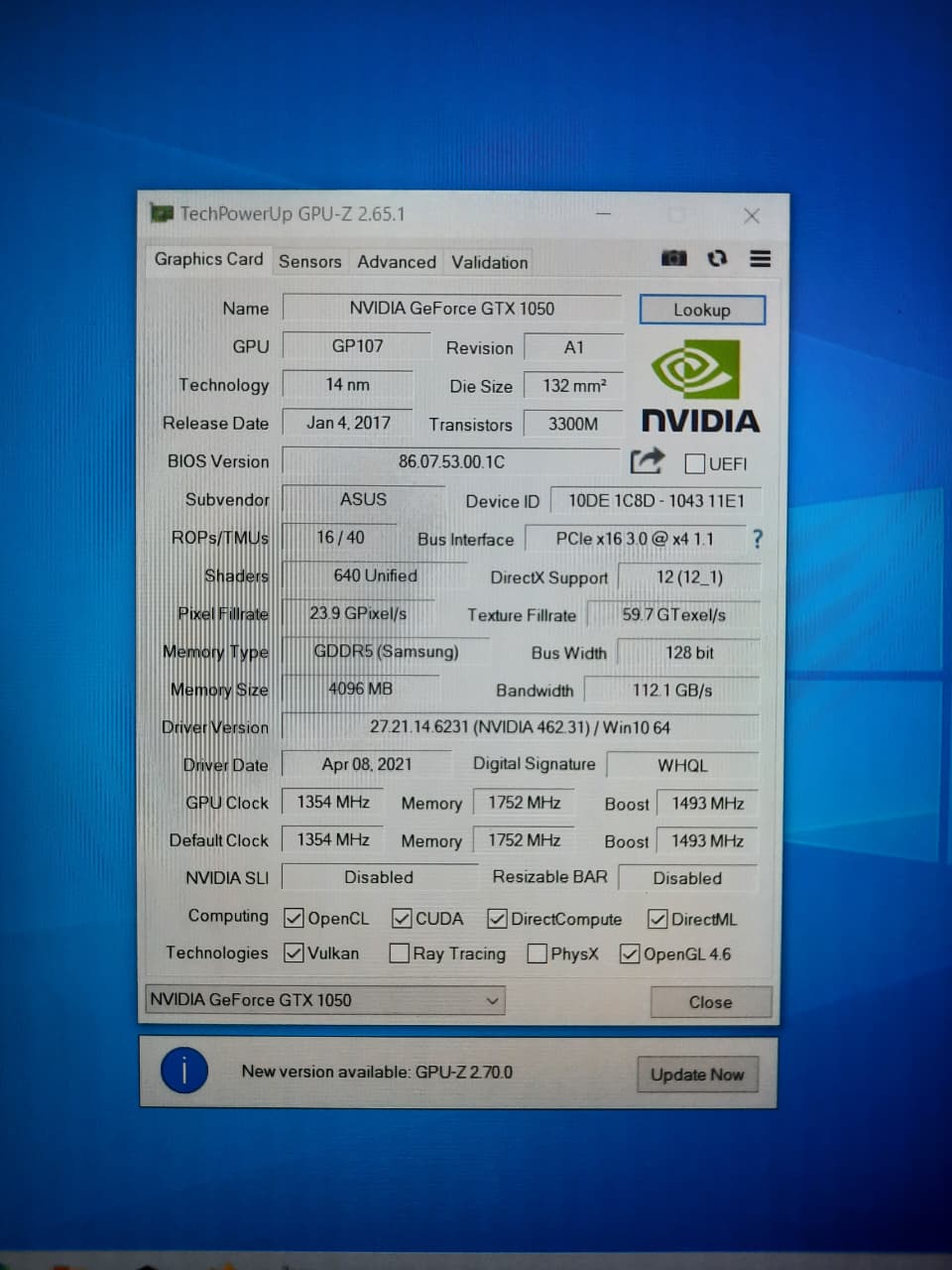This screenshot has width=952, height=1270.
Task: Click the Pixel Fillrate value 23.9 GPixel/s
Action: point(358,613)
